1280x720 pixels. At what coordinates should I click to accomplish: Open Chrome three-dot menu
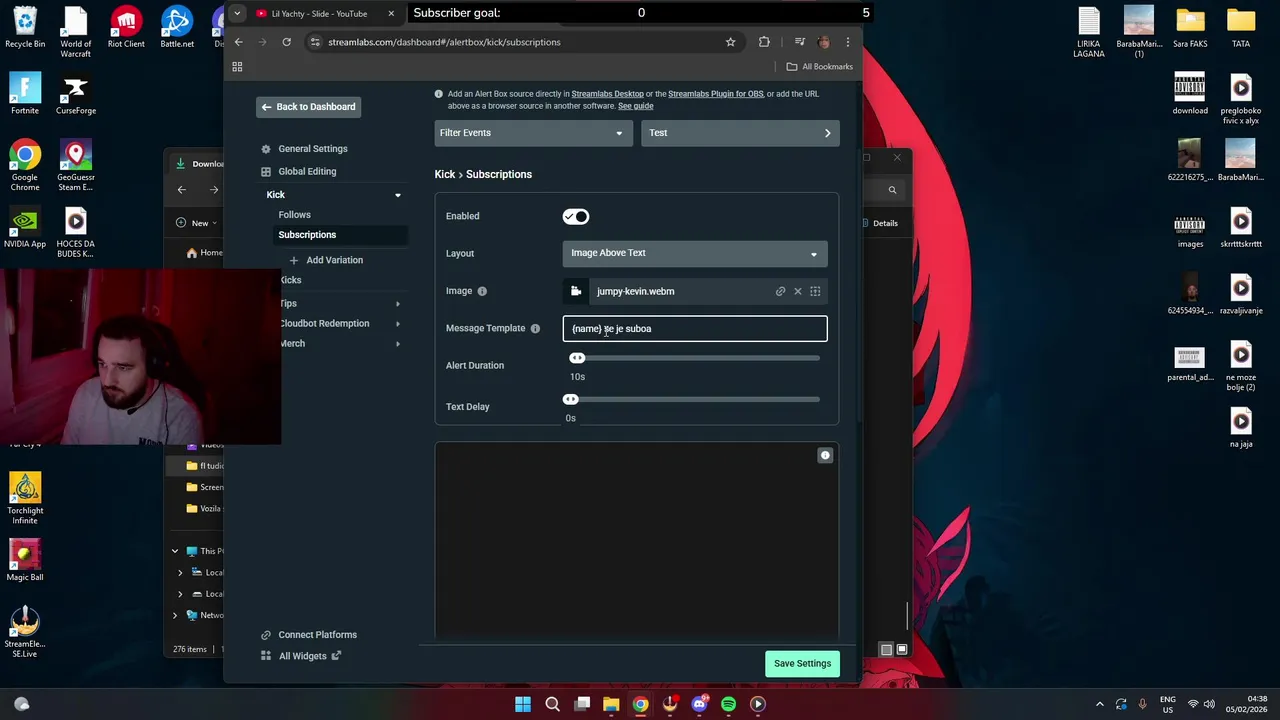tap(847, 42)
